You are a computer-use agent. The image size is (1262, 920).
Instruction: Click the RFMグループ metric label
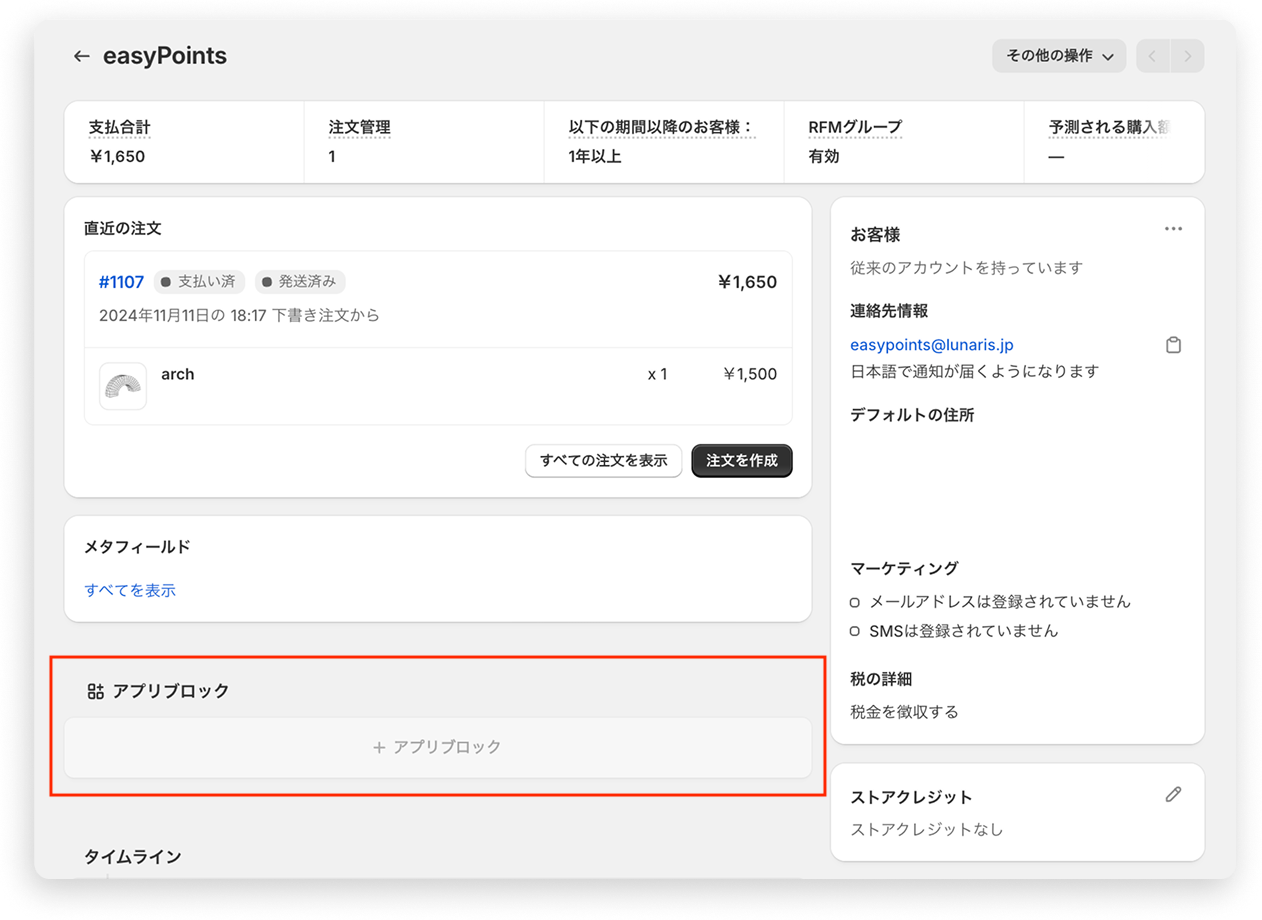[x=855, y=128]
